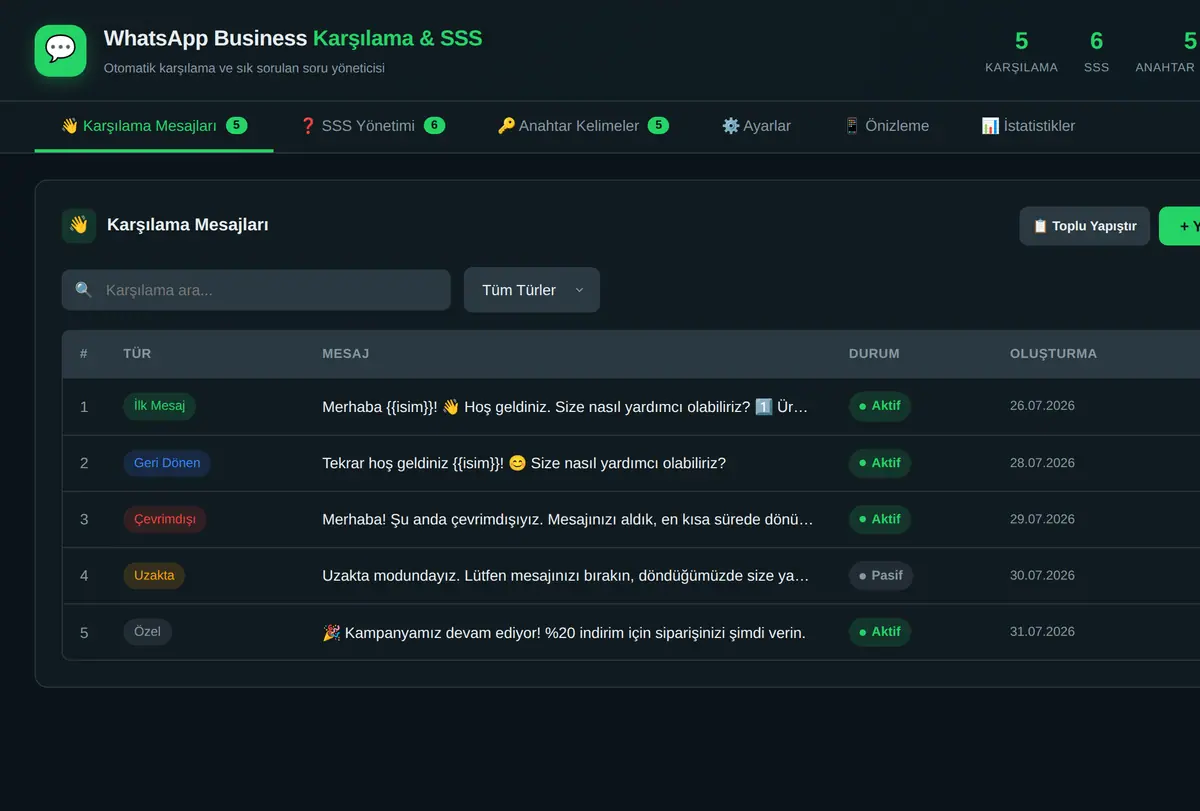1200x811 pixels.
Task: Click the TÜR column header
Action: [x=137, y=354]
